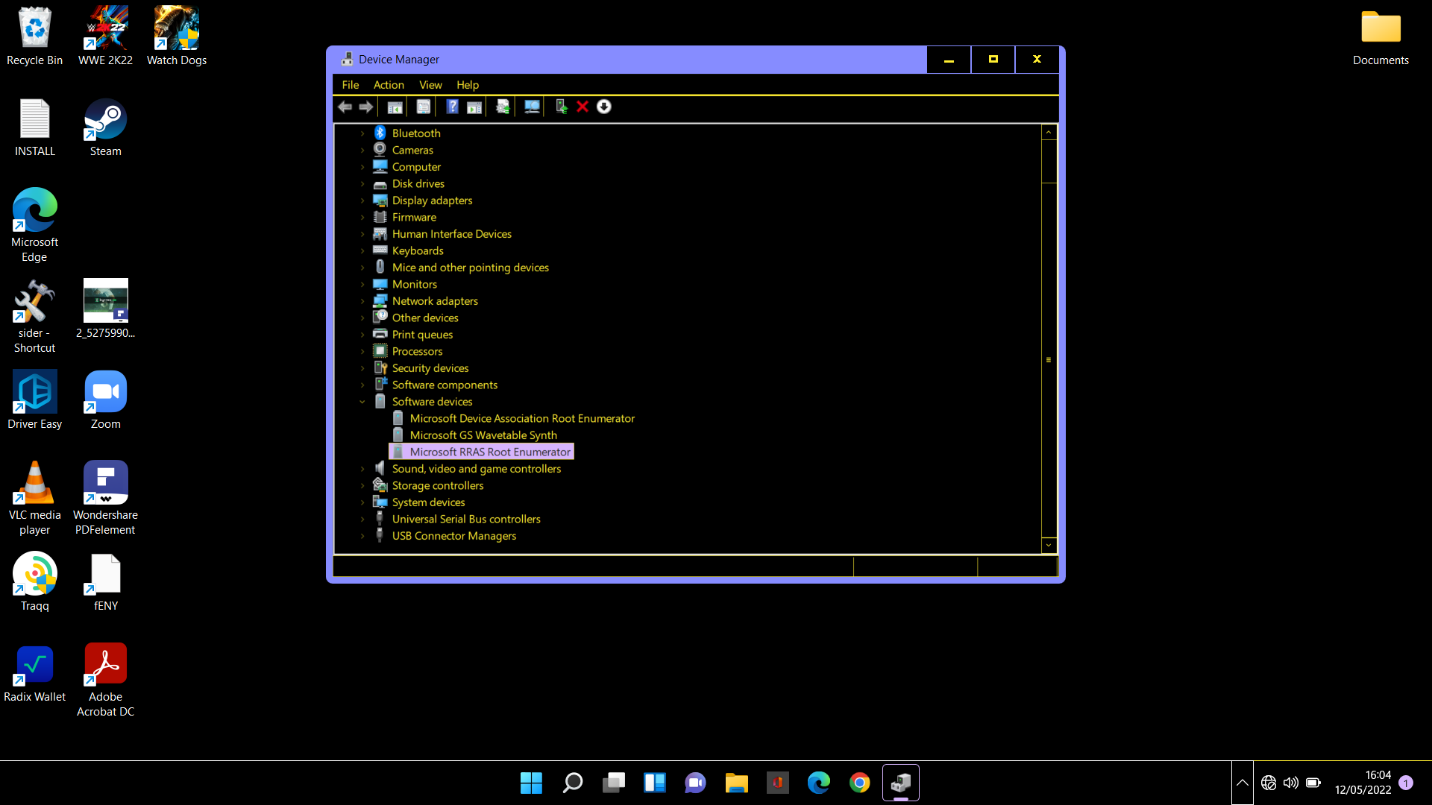Viewport: 1432px width, 805px height.
Task: Expand the Bluetooth category
Action: click(363, 133)
